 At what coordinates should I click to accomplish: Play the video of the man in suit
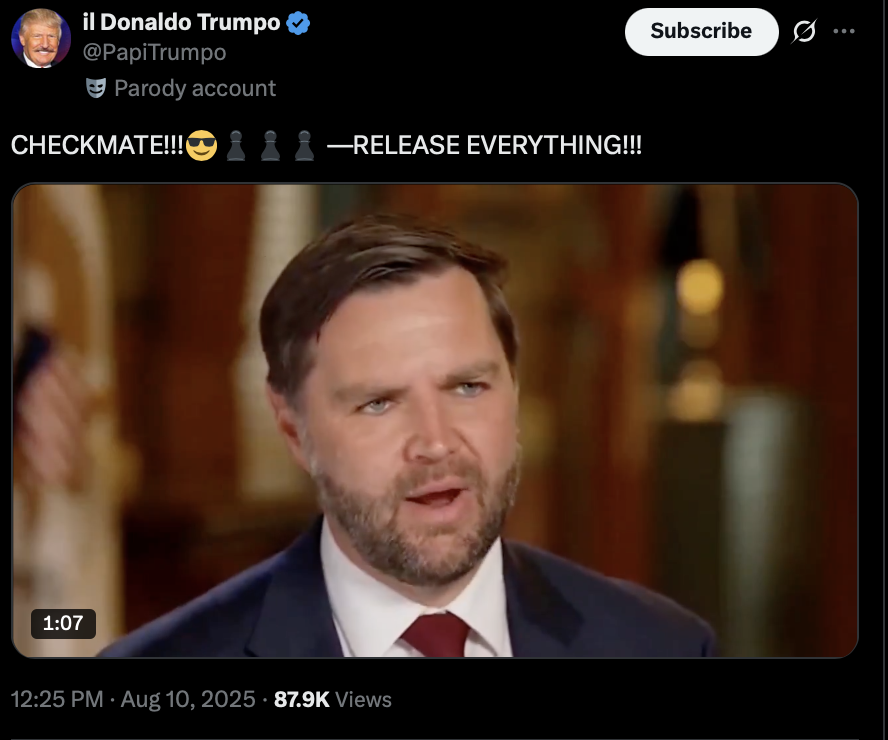click(435, 420)
